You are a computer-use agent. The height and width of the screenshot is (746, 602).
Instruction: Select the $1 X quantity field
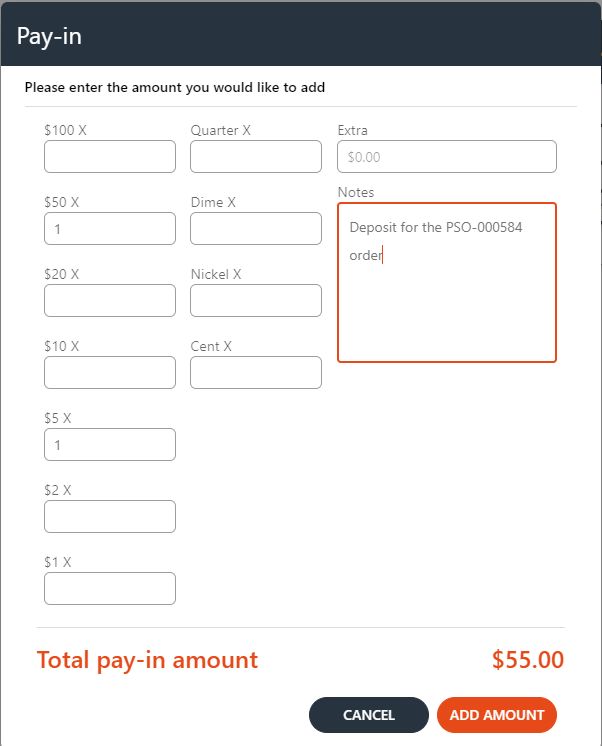coord(110,589)
